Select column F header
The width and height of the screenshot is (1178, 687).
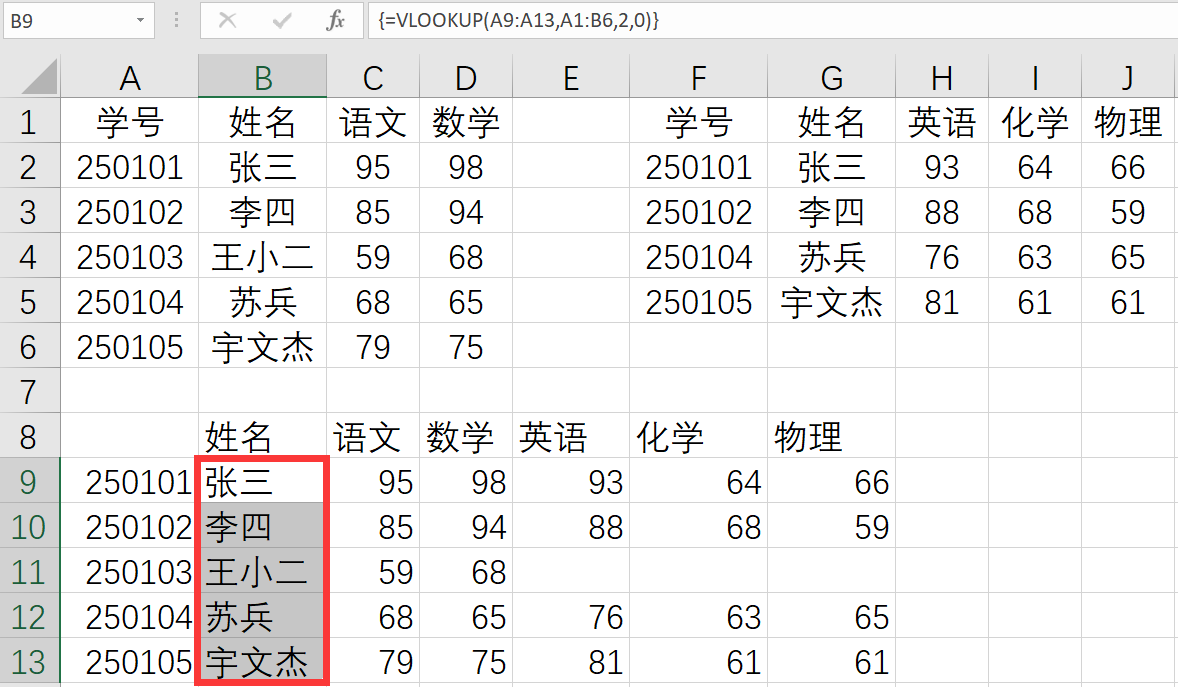click(698, 77)
